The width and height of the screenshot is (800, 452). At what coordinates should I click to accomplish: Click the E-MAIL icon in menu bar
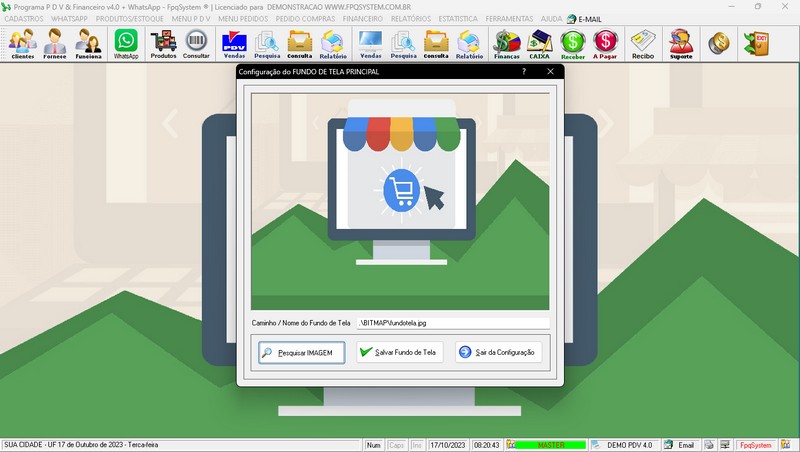pyautogui.click(x=571, y=19)
